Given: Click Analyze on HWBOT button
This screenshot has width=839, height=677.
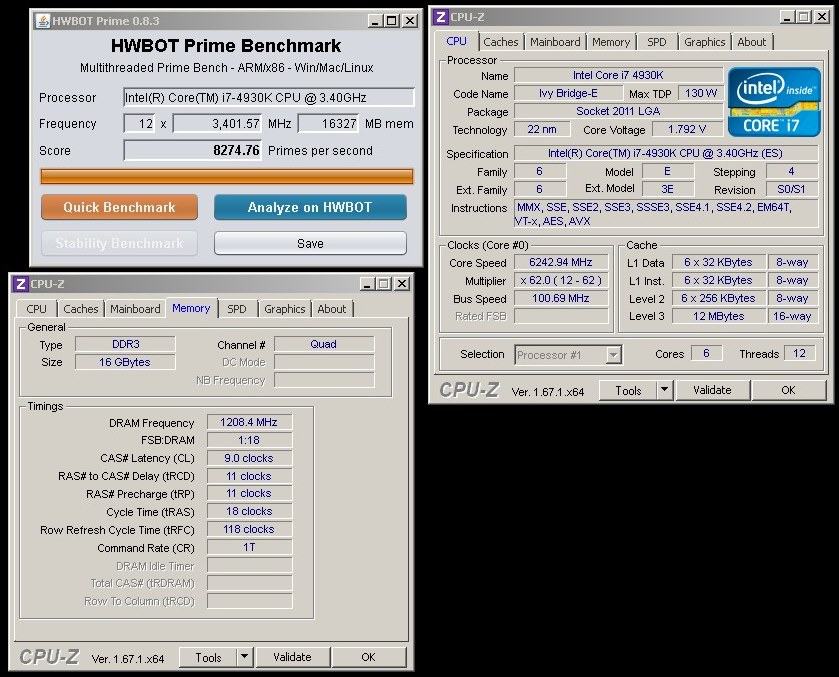Looking at the screenshot, I should pyautogui.click(x=310, y=207).
